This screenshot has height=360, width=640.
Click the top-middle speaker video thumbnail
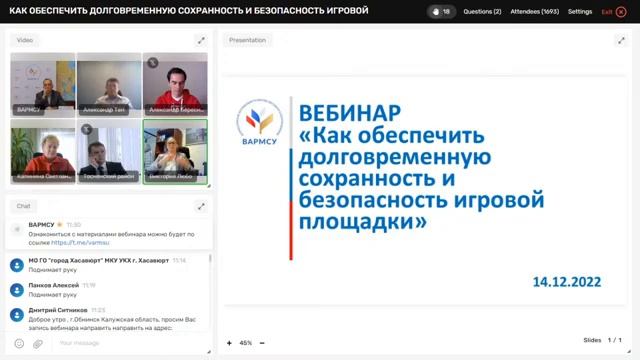point(109,84)
